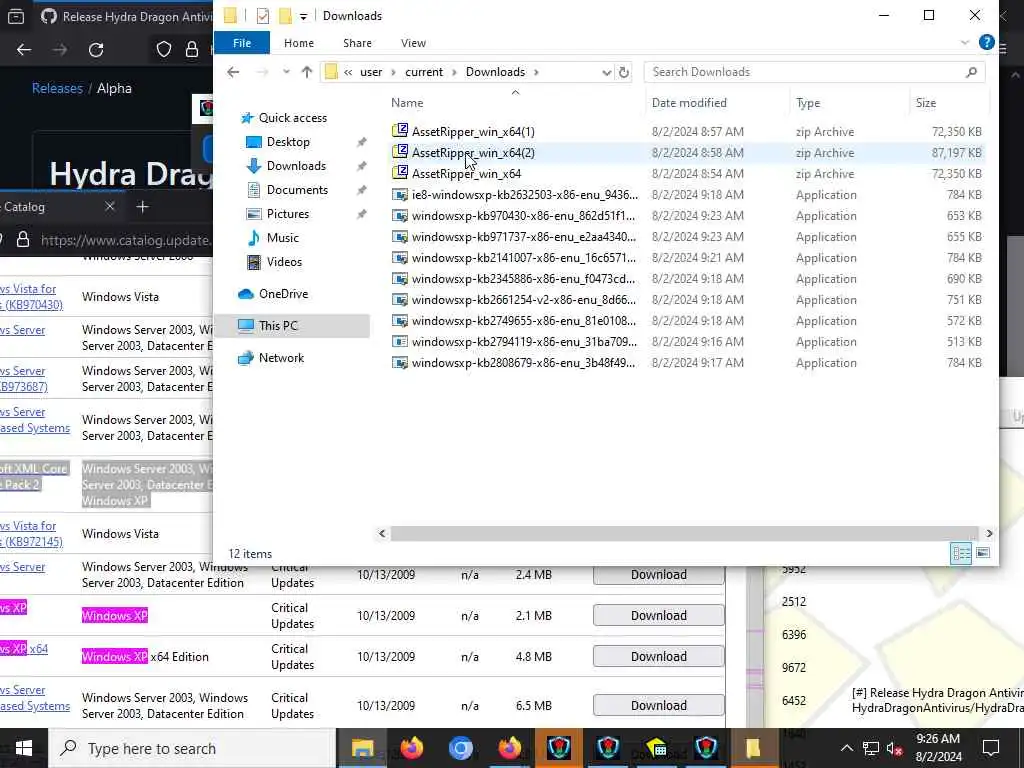Select windowsxp-kb2749655 application file
Image resolution: width=1024 pixels, height=768 pixels.
523,321
